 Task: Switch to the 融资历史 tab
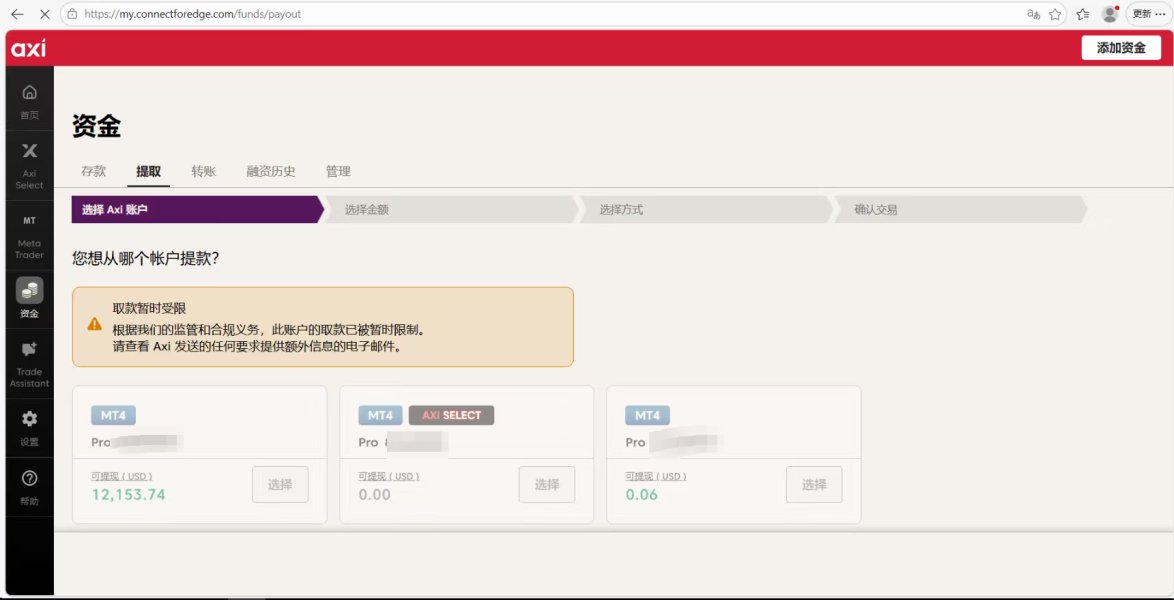tap(271, 171)
